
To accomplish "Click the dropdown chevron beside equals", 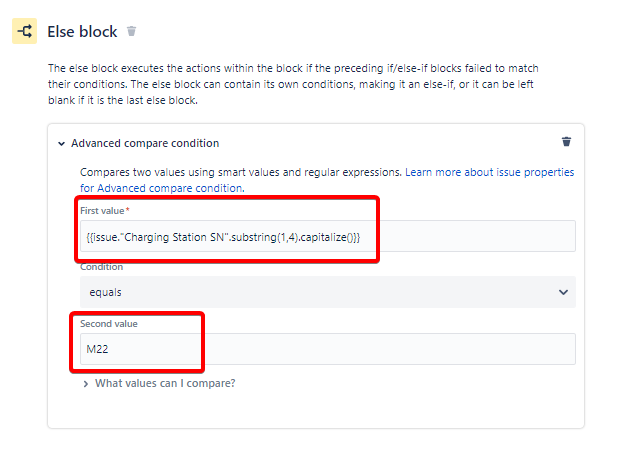I will pos(563,292).
